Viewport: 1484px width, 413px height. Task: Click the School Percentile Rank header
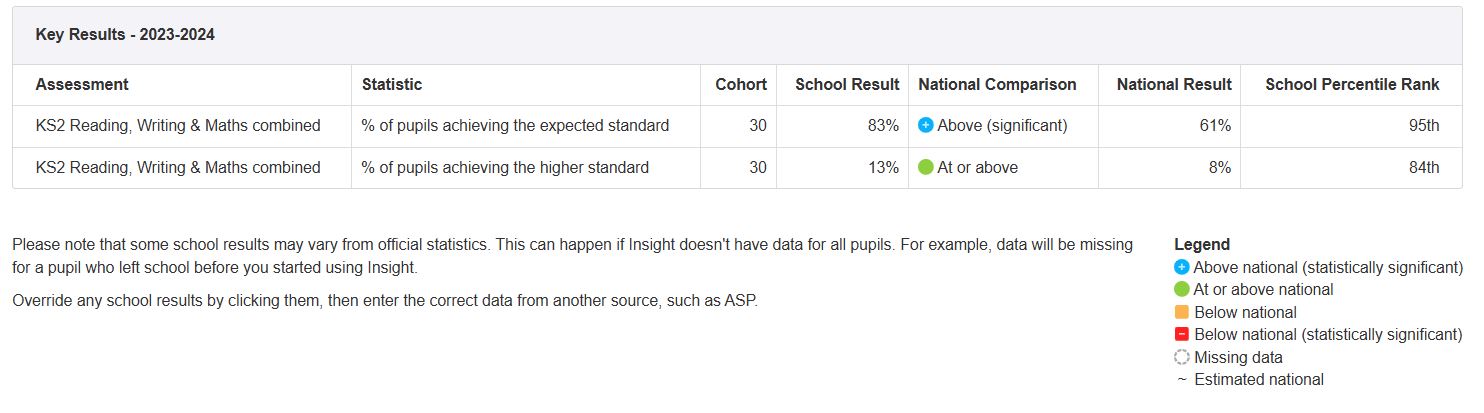click(x=1352, y=85)
